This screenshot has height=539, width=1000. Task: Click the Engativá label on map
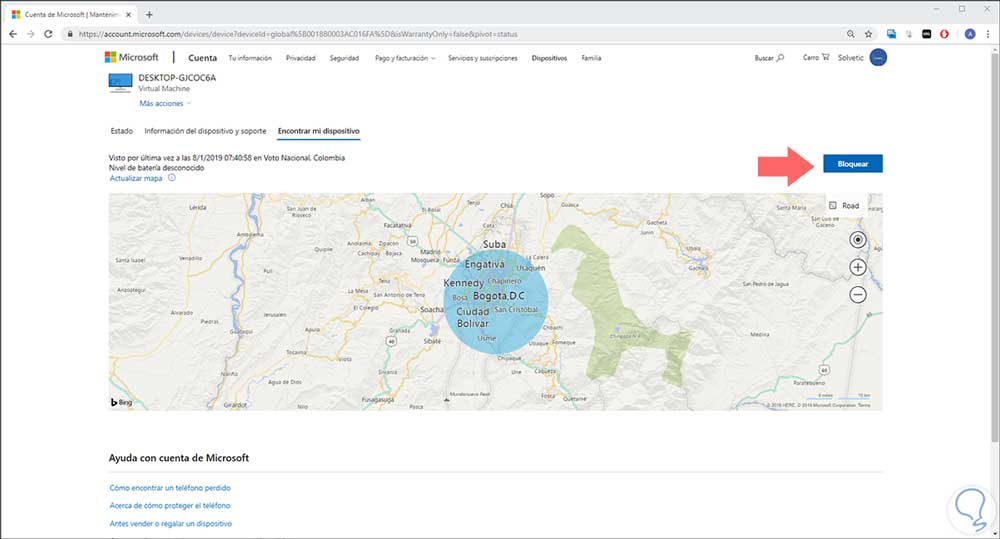pyautogui.click(x=485, y=264)
